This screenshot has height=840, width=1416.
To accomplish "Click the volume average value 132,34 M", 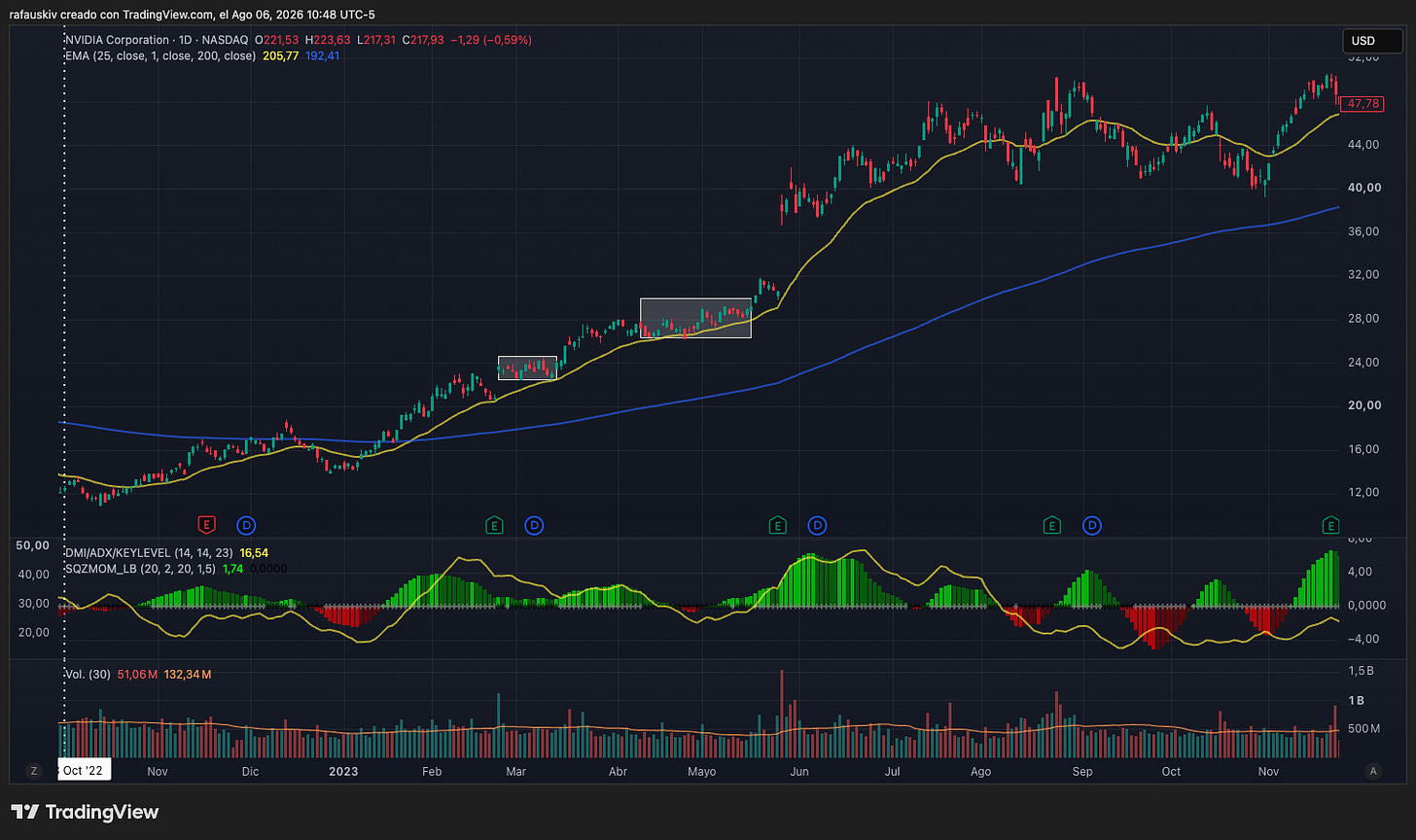I will (x=189, y=674).
